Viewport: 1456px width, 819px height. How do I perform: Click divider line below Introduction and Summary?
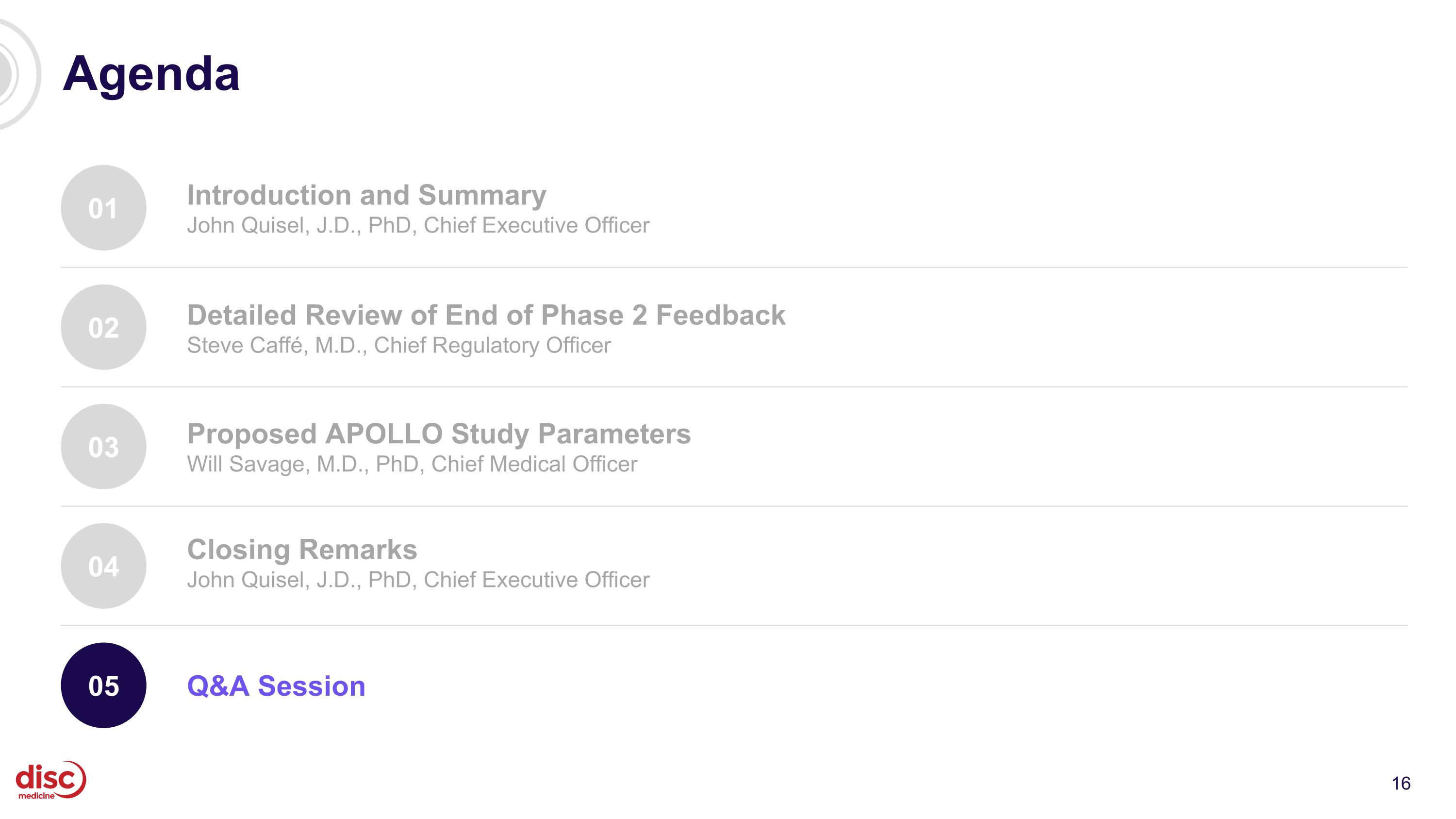734,267
